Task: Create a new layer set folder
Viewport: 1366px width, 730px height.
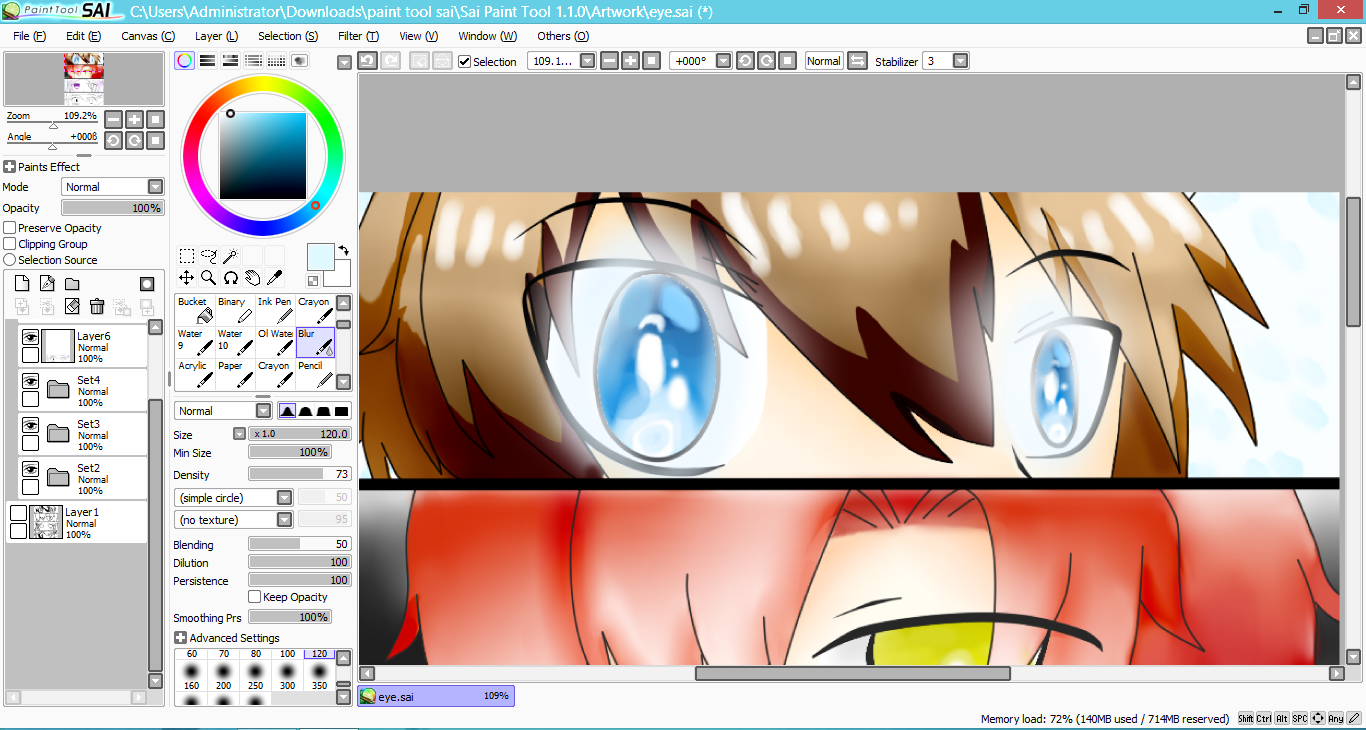Action: pyautogui.click(x=72, y=284)
